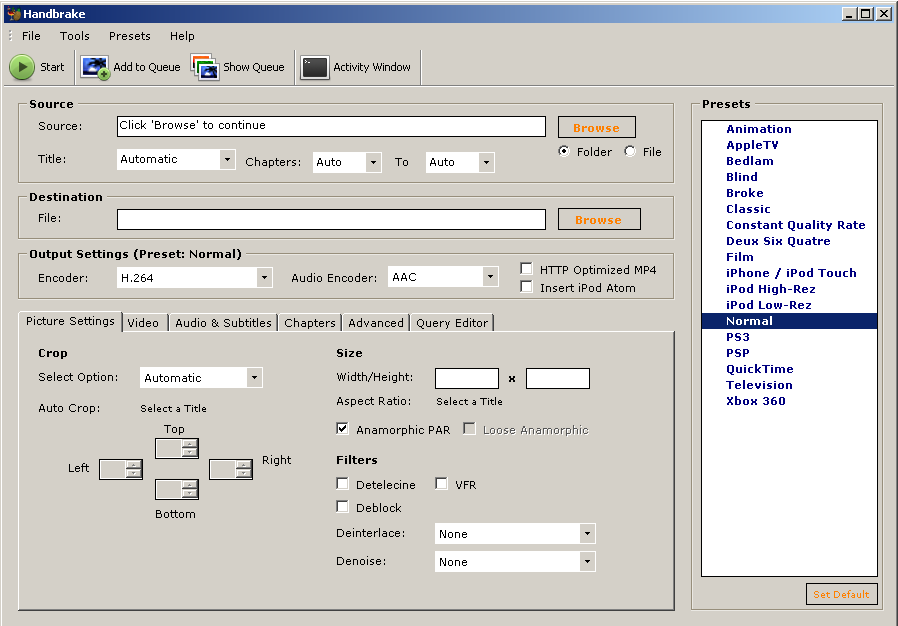This screenshot has height=626, width=898.
Task: Open the Audio Encoder AAC dropdown
Action: point(490,277)
